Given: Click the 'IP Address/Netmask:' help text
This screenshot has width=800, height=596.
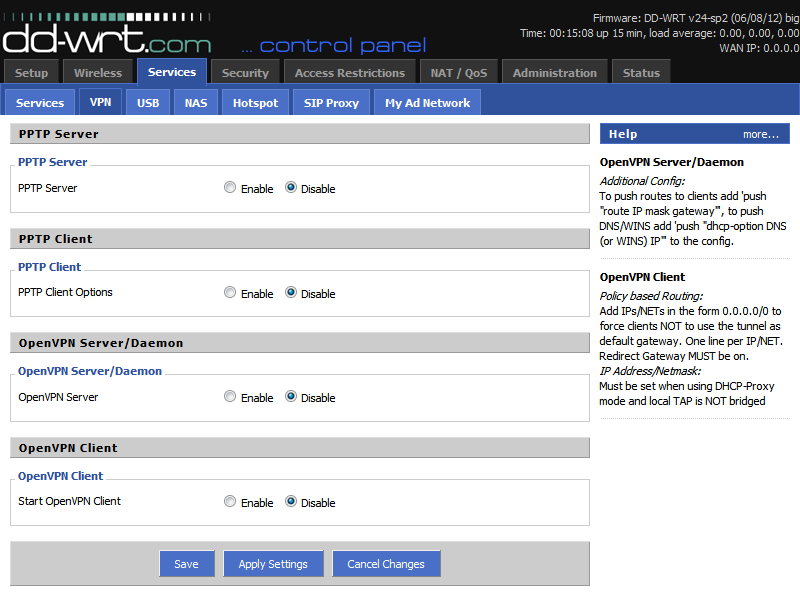Looking at the screenshot, I should pos(650,371).
